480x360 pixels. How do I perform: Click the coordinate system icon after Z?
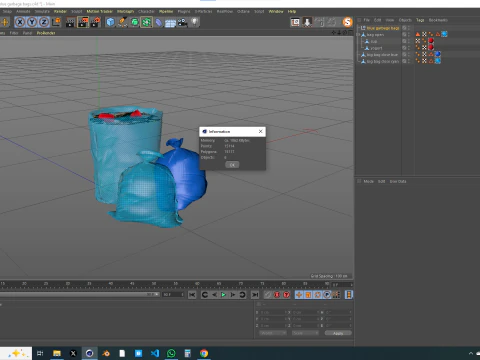[56, 22]
